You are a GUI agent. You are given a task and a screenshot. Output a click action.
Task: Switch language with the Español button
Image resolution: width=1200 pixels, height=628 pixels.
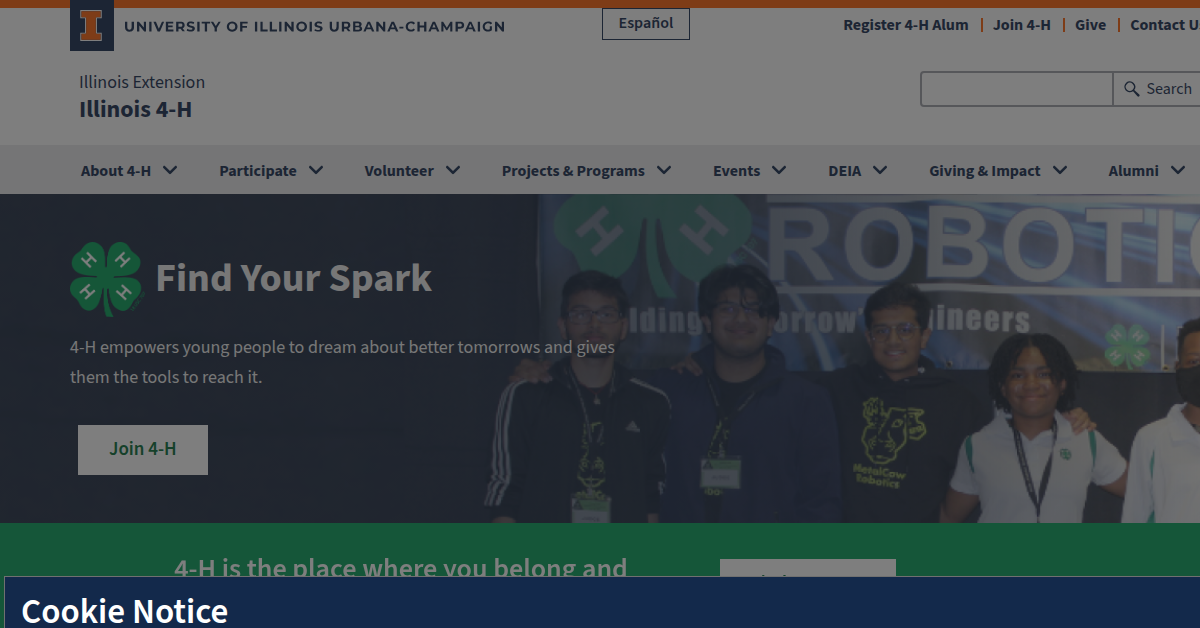pos(646,24)
